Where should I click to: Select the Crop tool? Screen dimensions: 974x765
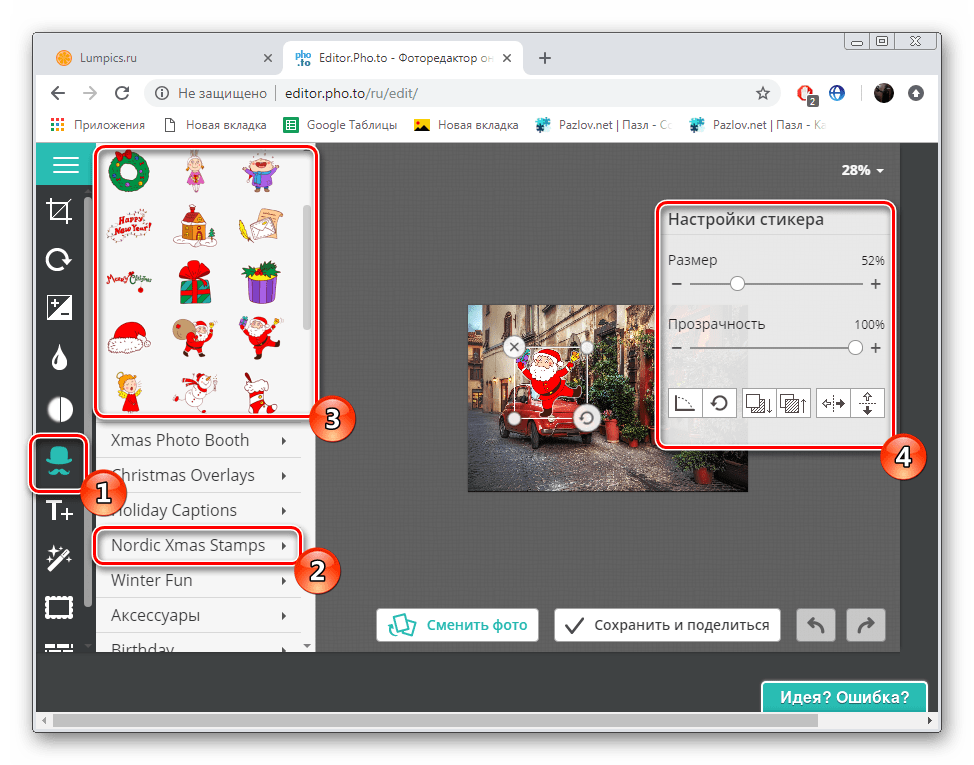tap(59, 211)
